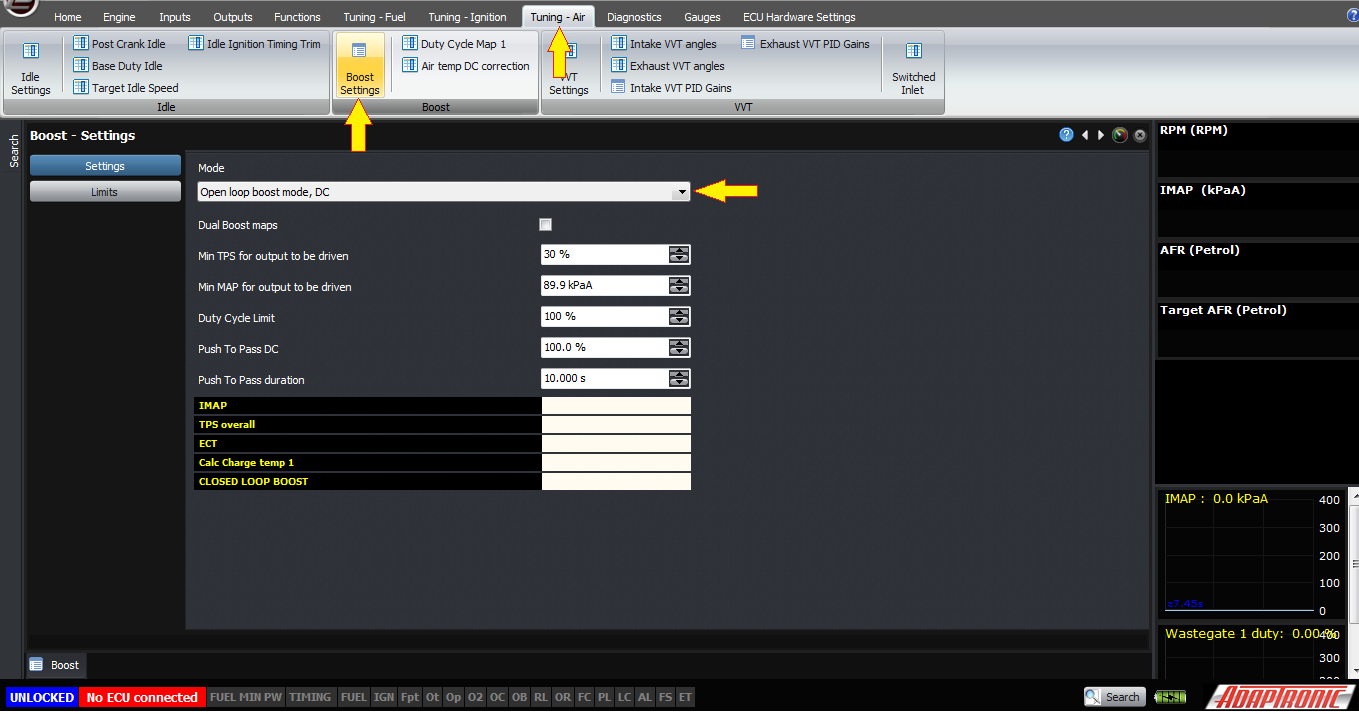Screen dimensions: 1359x714
Task: Switch to the Inputs tab
Action: pyautogui.click(x=175, y=17)
